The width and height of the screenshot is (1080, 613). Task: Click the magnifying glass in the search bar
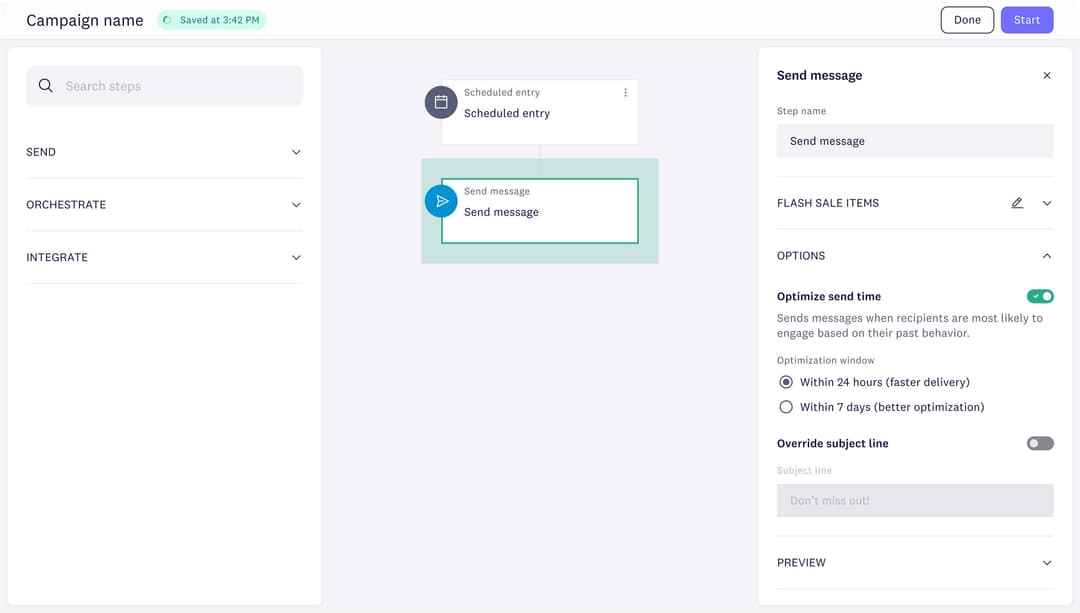45,85
